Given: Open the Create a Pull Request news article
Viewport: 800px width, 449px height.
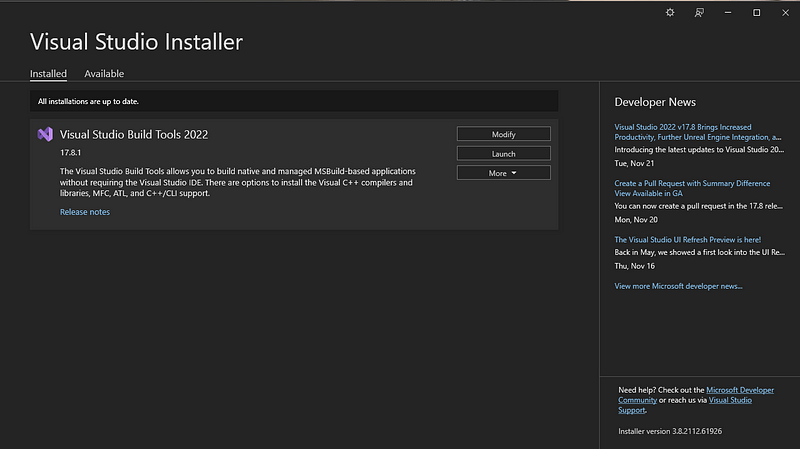Looking at the screenshot, I should pos(692,188).
